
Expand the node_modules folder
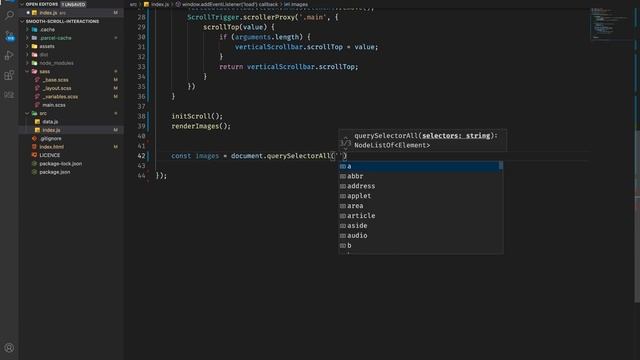27,63
